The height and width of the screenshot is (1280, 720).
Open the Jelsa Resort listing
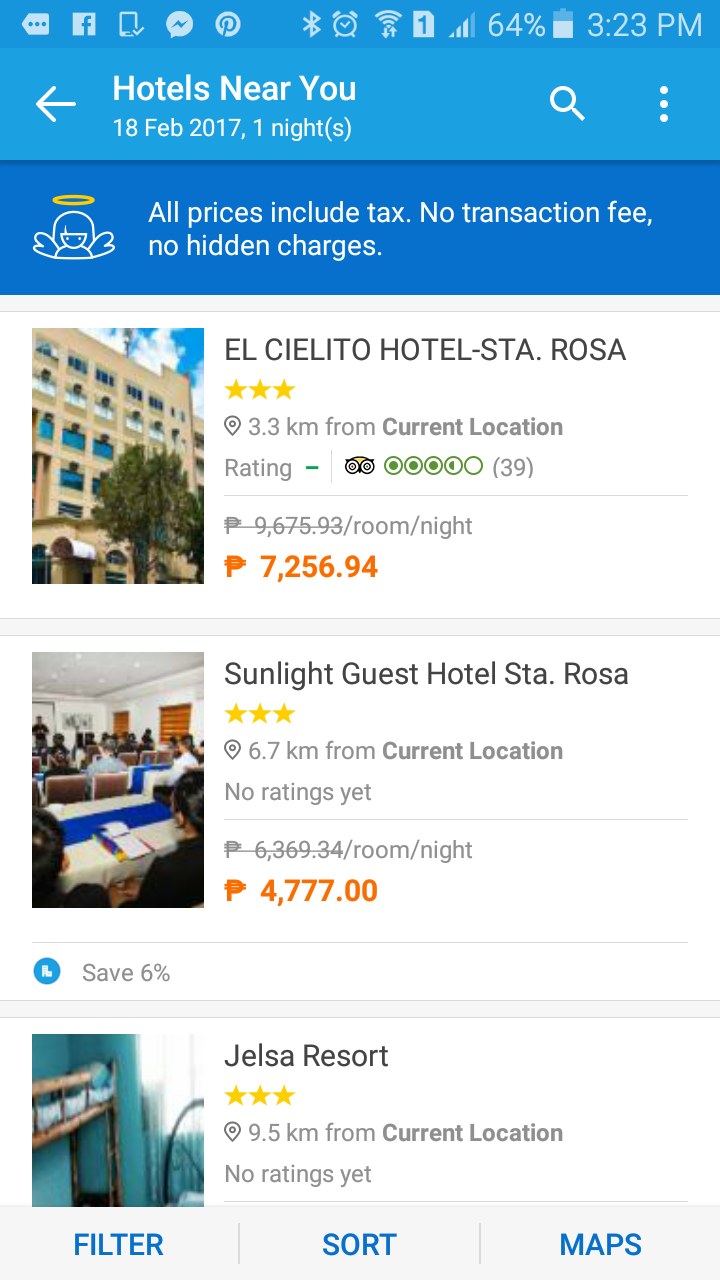[x=306, y=1056]
